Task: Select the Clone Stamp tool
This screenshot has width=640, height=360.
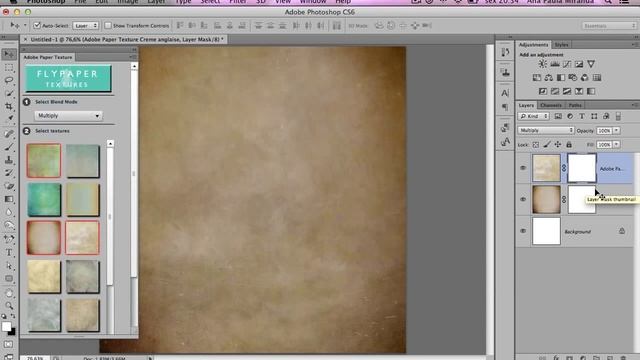Action: coord(9,160)
